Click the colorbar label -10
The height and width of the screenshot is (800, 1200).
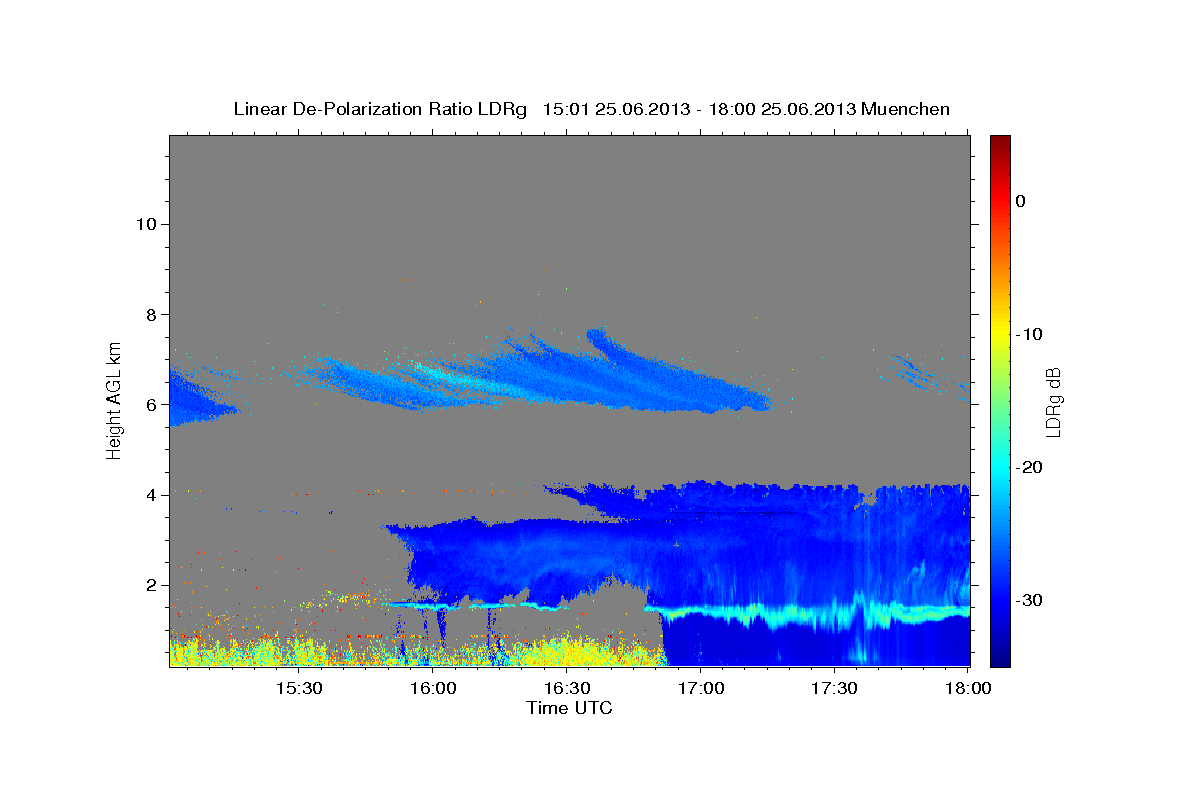(x=1029, y=334)
